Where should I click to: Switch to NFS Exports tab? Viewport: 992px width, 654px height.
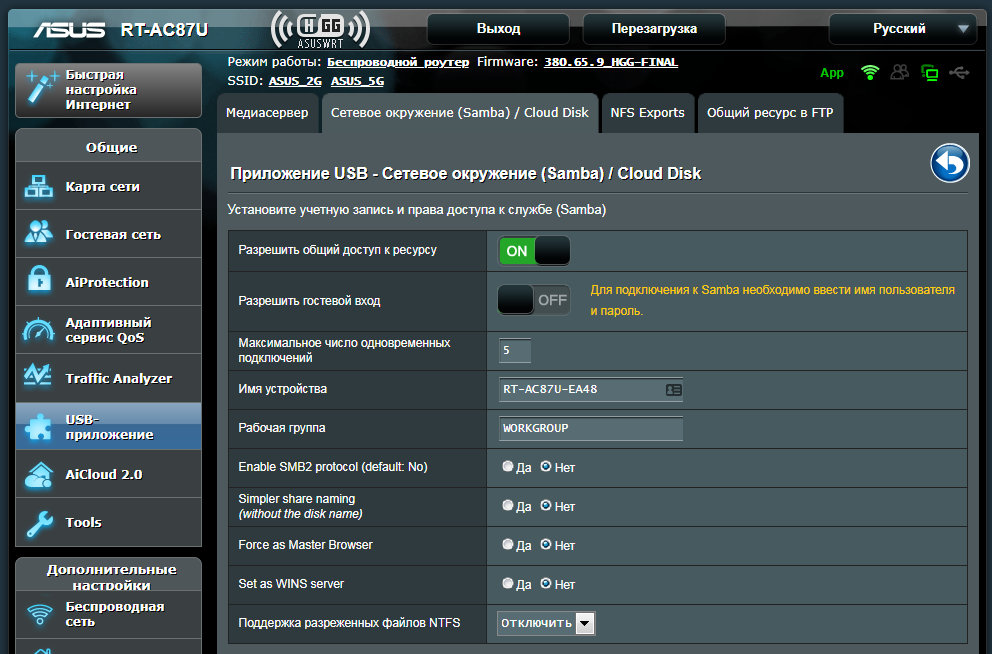click(x=647, y=113)
